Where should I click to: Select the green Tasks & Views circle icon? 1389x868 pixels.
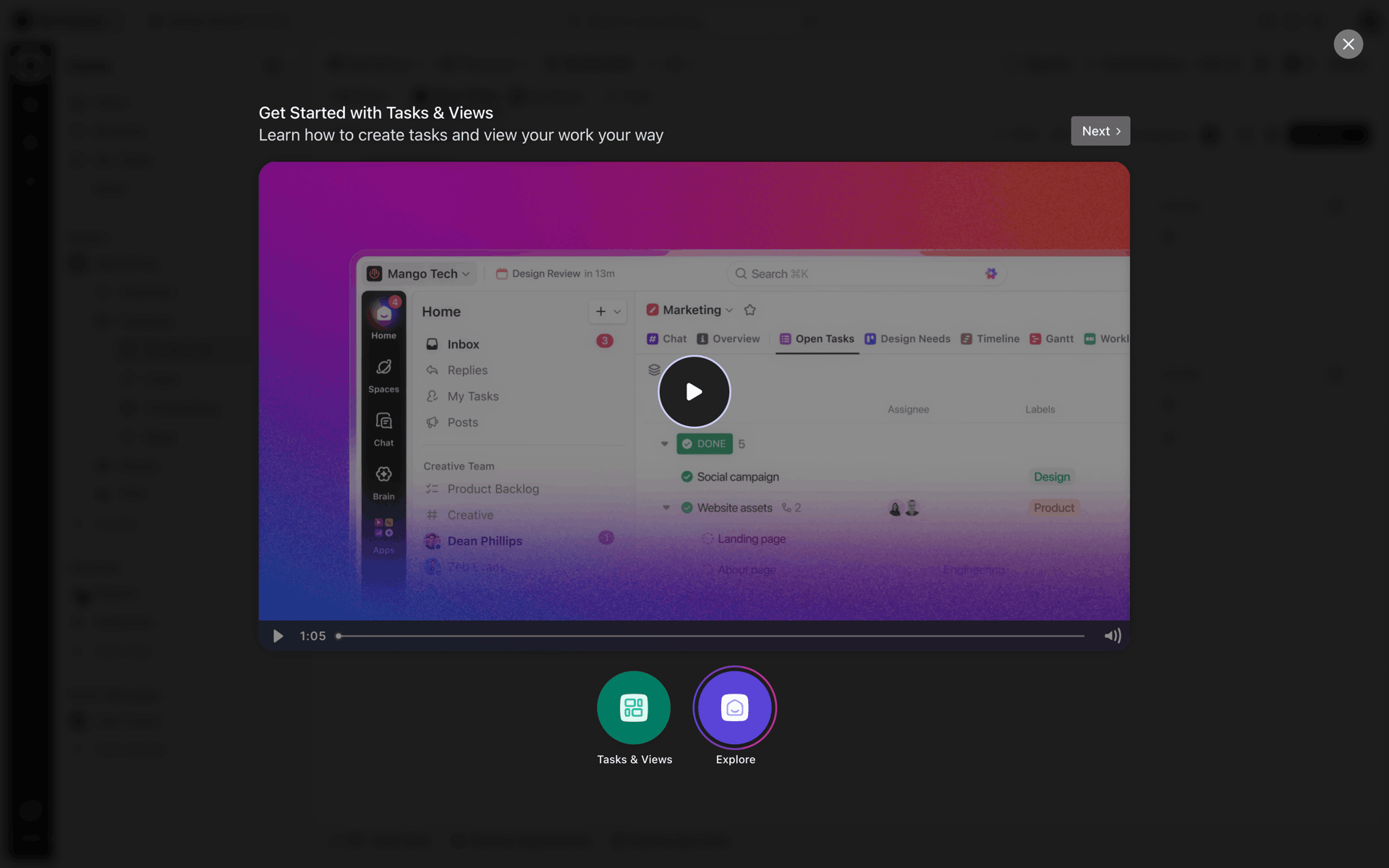[634, 707]
